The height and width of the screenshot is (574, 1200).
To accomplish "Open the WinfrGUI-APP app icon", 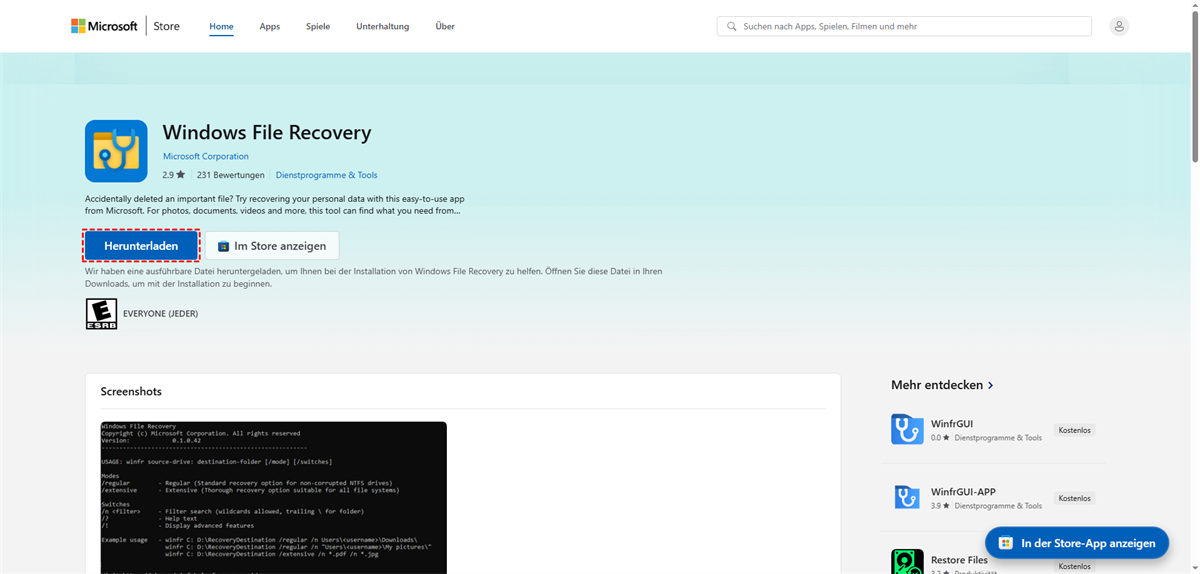I will click(x=907, y=497).
